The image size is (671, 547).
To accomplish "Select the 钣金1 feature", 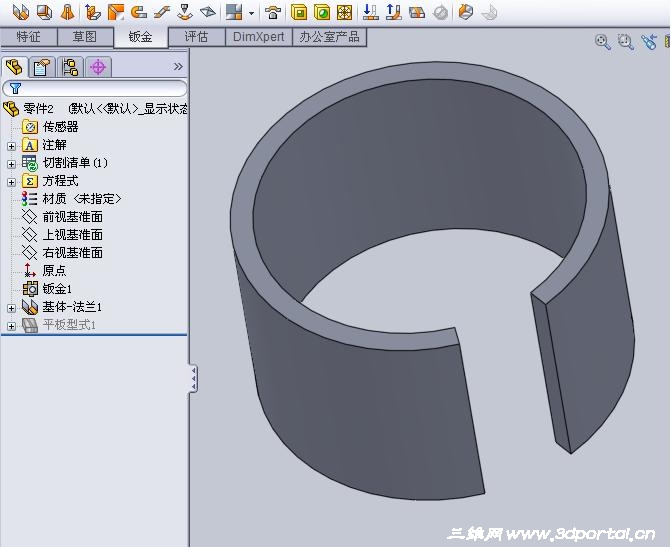I will click(47, 288).
